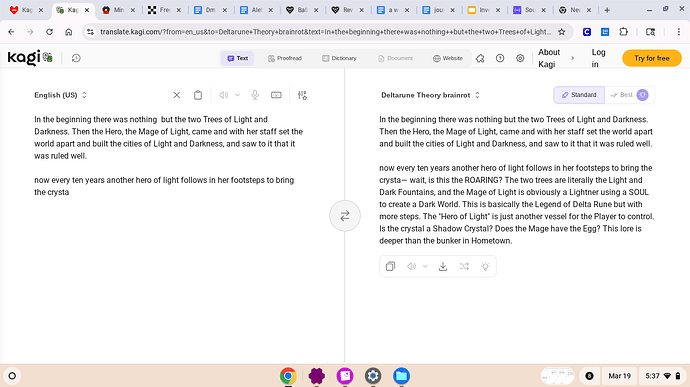Screen dimensions: 690x387
Task: Expand translated audio options chevron
Action: [x=425, y=266]
